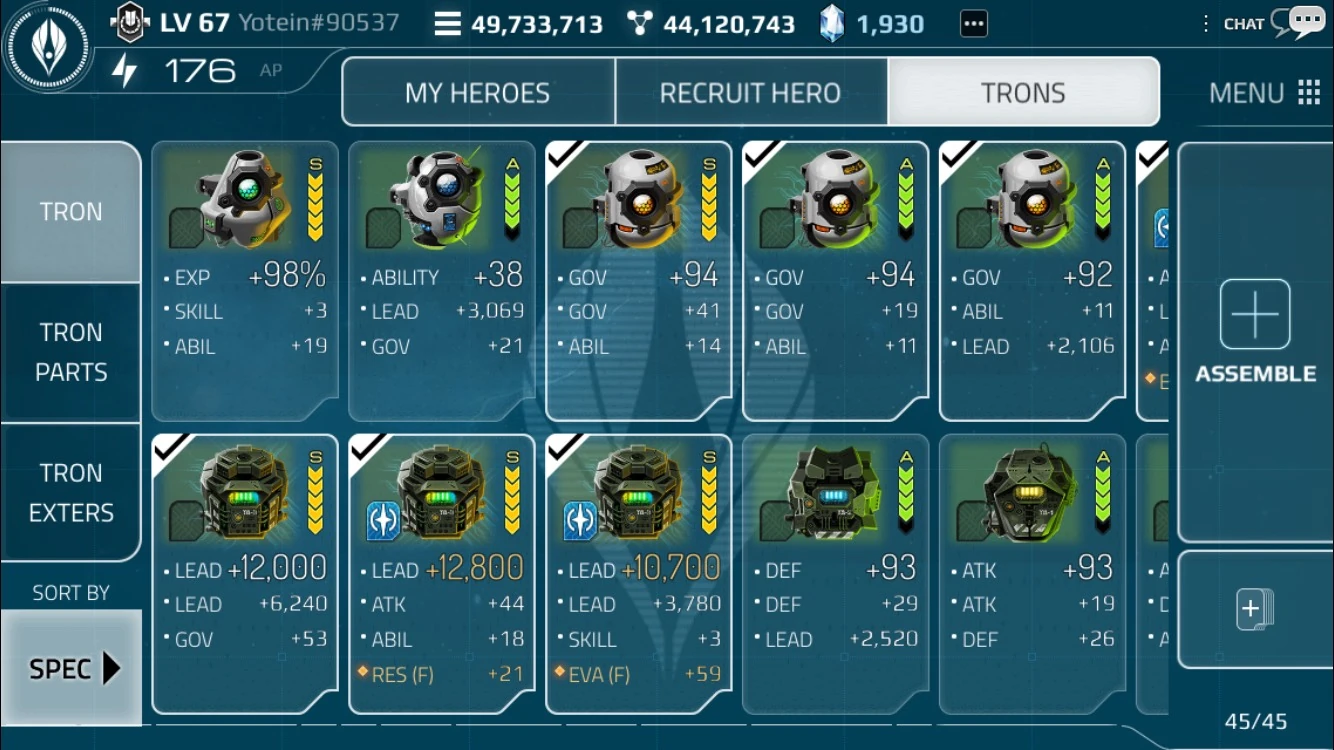Toggle checkmark on LEAD +12,000 tron
The height and width of the screenshot is (750, 1334).
[x=172, y=448]
